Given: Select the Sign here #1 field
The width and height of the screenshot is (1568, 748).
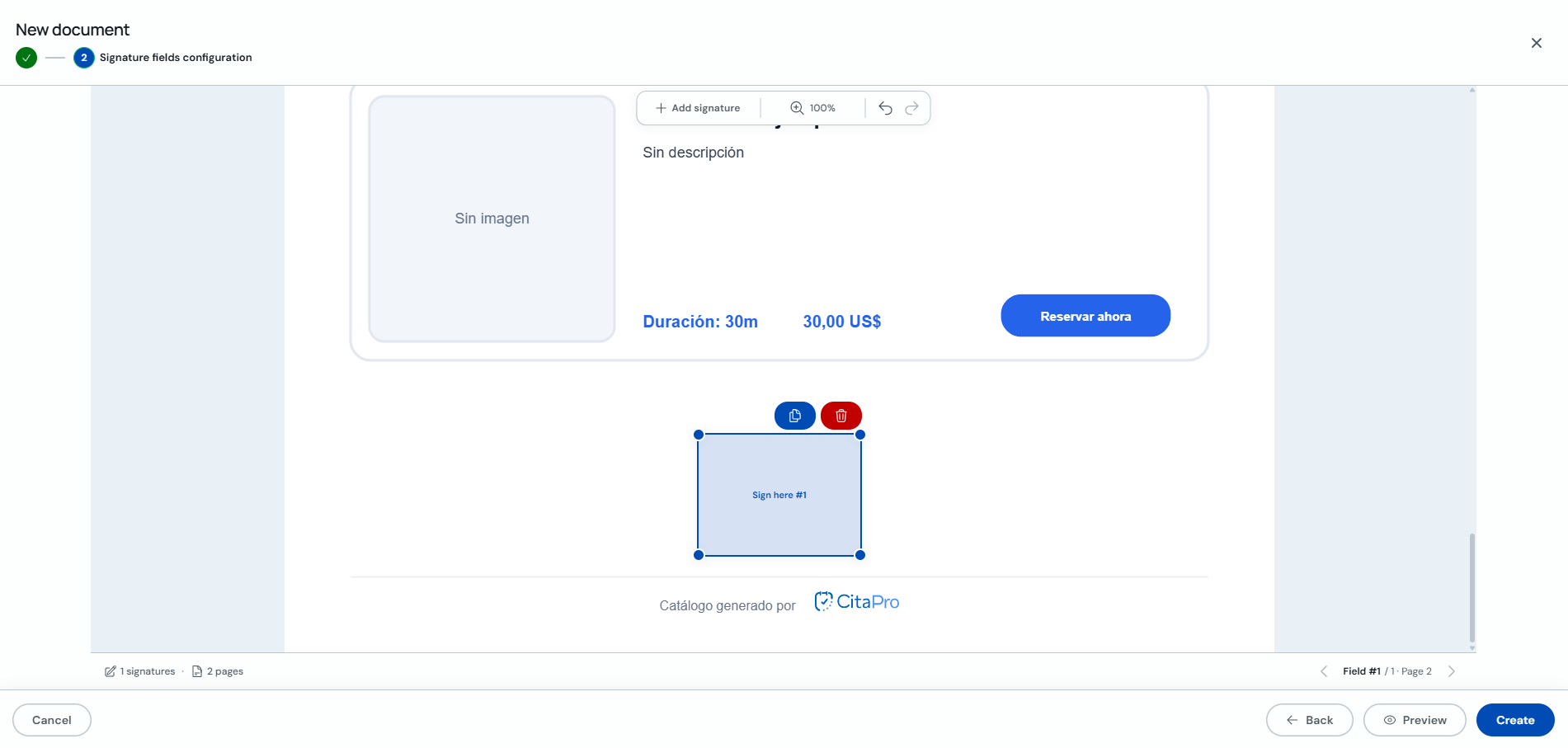Looking at the screenshot, I should point(779,495).
